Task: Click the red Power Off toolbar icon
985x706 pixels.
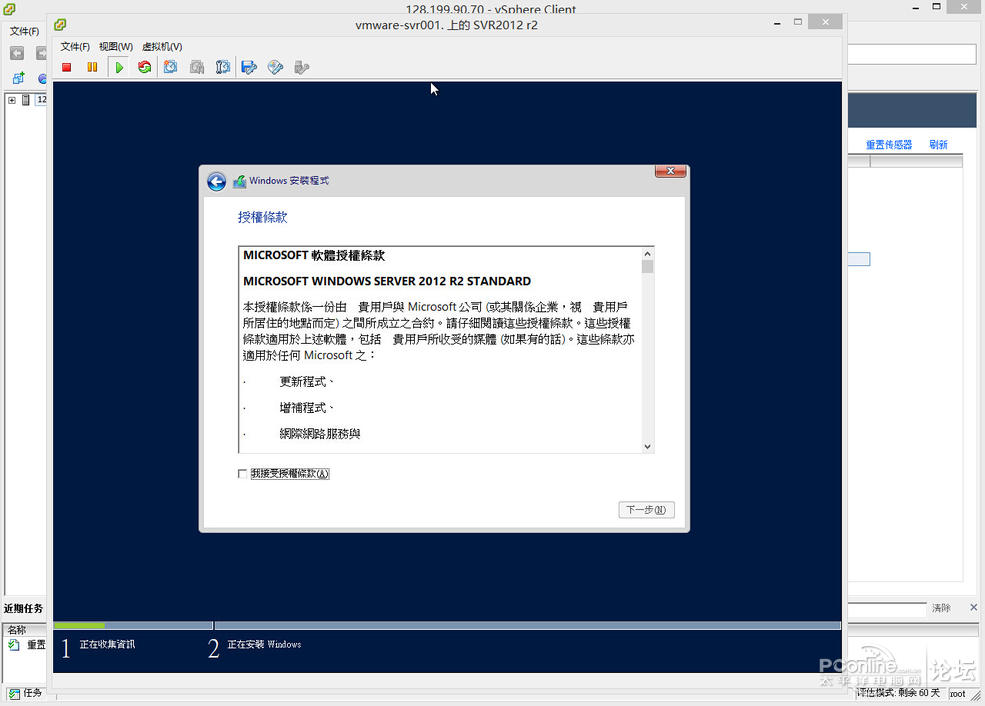Action: 67,67
